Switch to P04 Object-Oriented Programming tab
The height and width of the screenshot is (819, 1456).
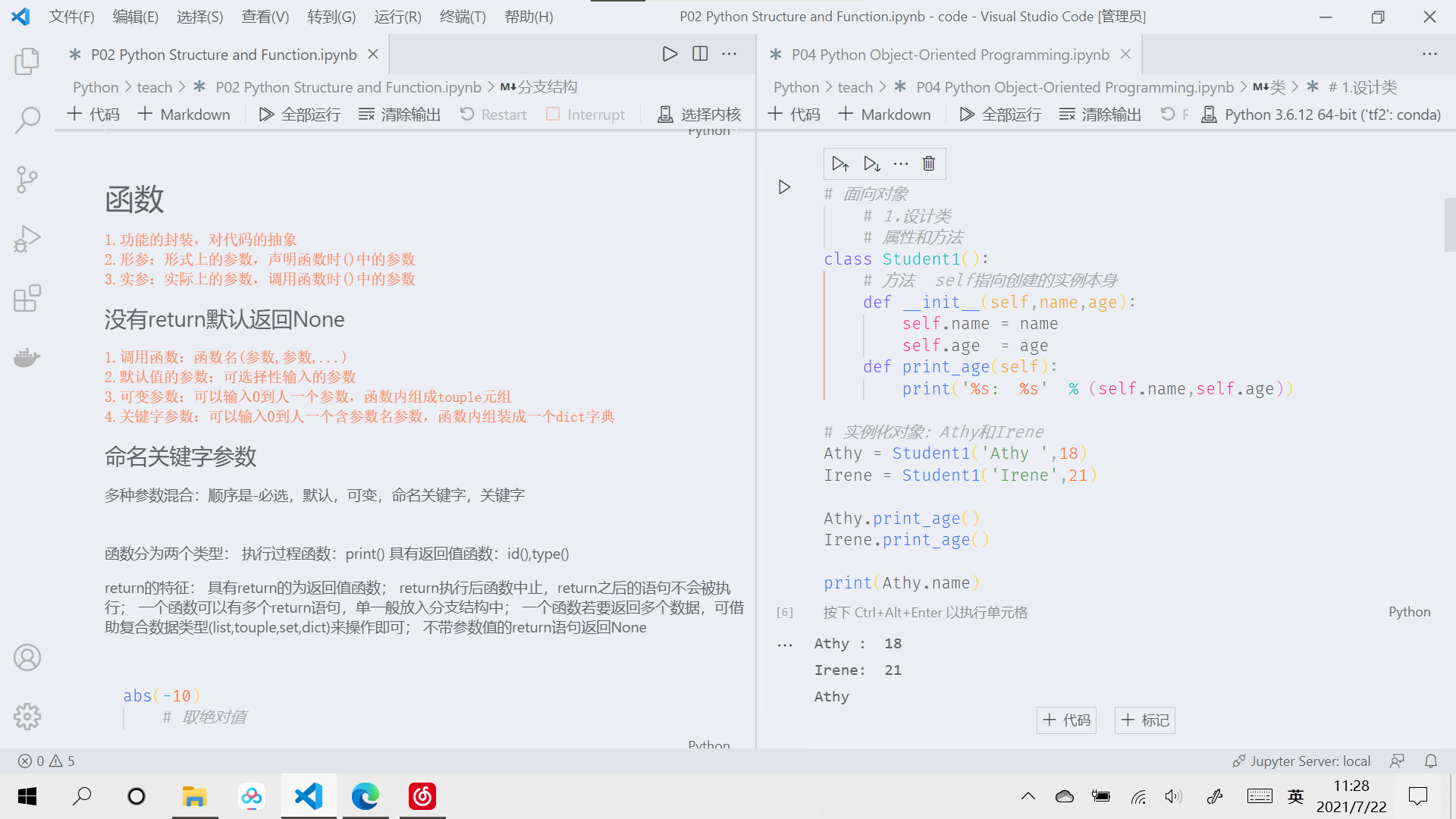(949, 55)
